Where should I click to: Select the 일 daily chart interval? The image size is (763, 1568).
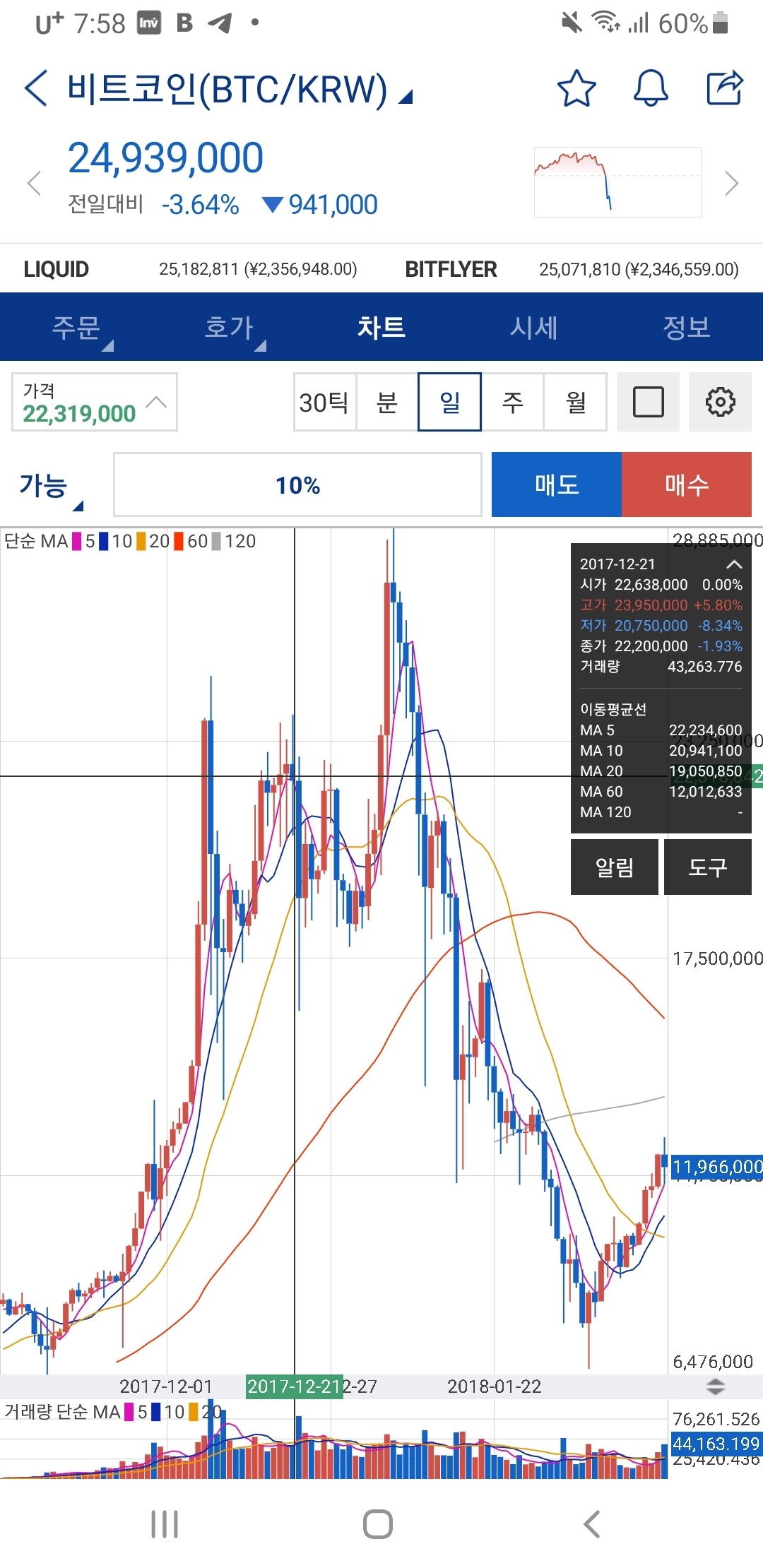(x=450, y=402)
